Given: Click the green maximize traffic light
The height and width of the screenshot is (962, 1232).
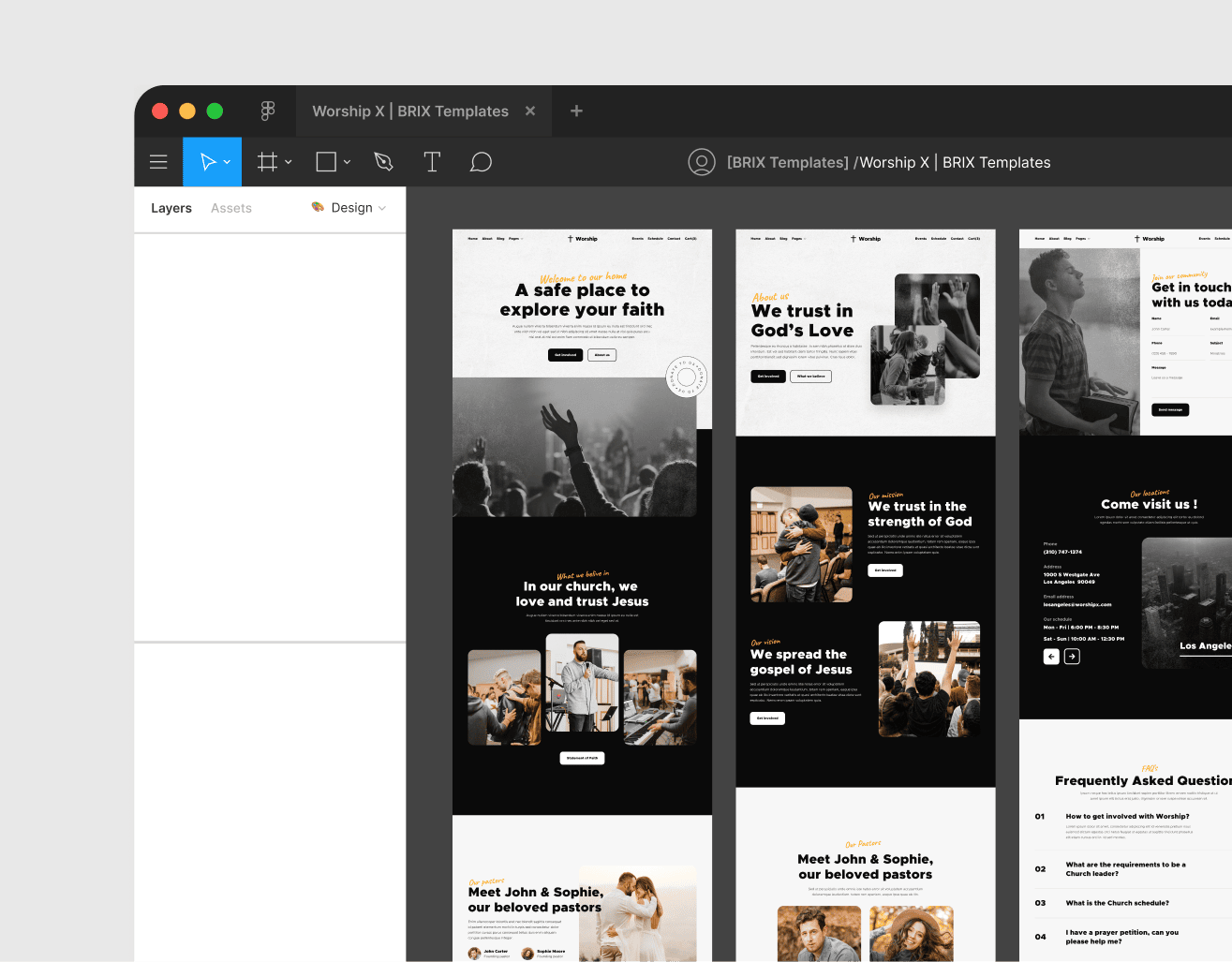Looking at the screenshot, I should [x=214, y=111].
